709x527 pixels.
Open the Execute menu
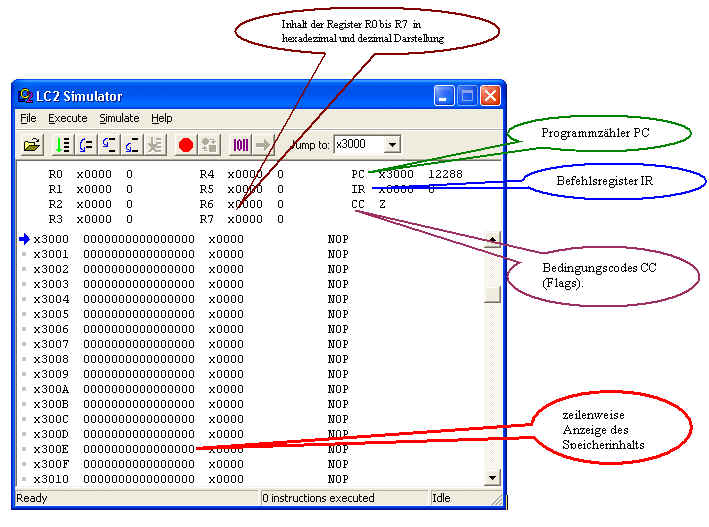tap(68, 119)
